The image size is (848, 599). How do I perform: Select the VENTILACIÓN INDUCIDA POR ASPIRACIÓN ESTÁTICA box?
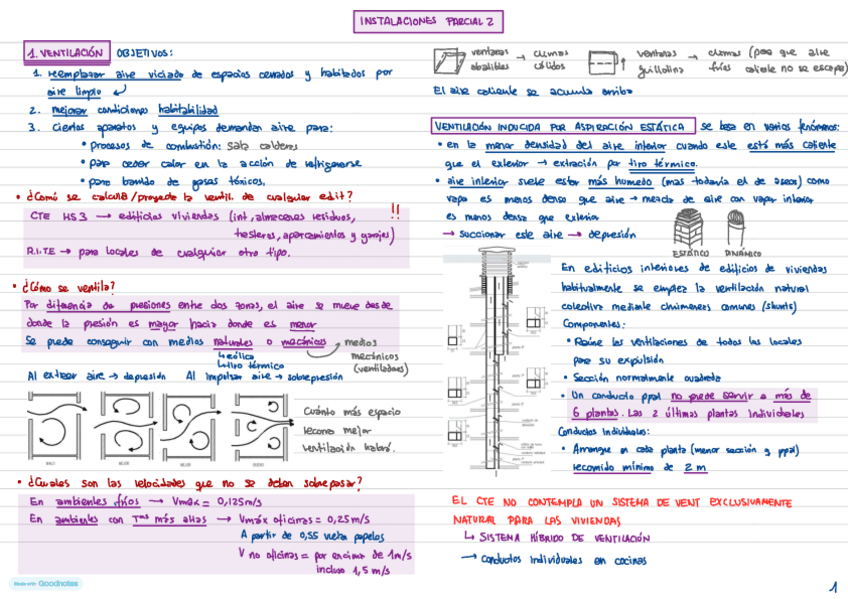point(563,127)
